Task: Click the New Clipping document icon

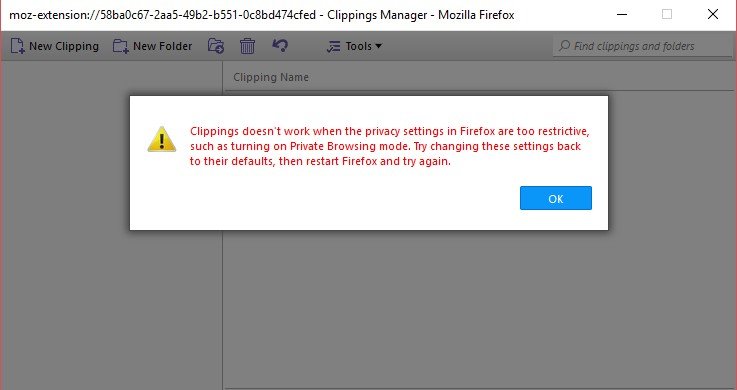Action: pyautogui.click(x=17, y=46)
